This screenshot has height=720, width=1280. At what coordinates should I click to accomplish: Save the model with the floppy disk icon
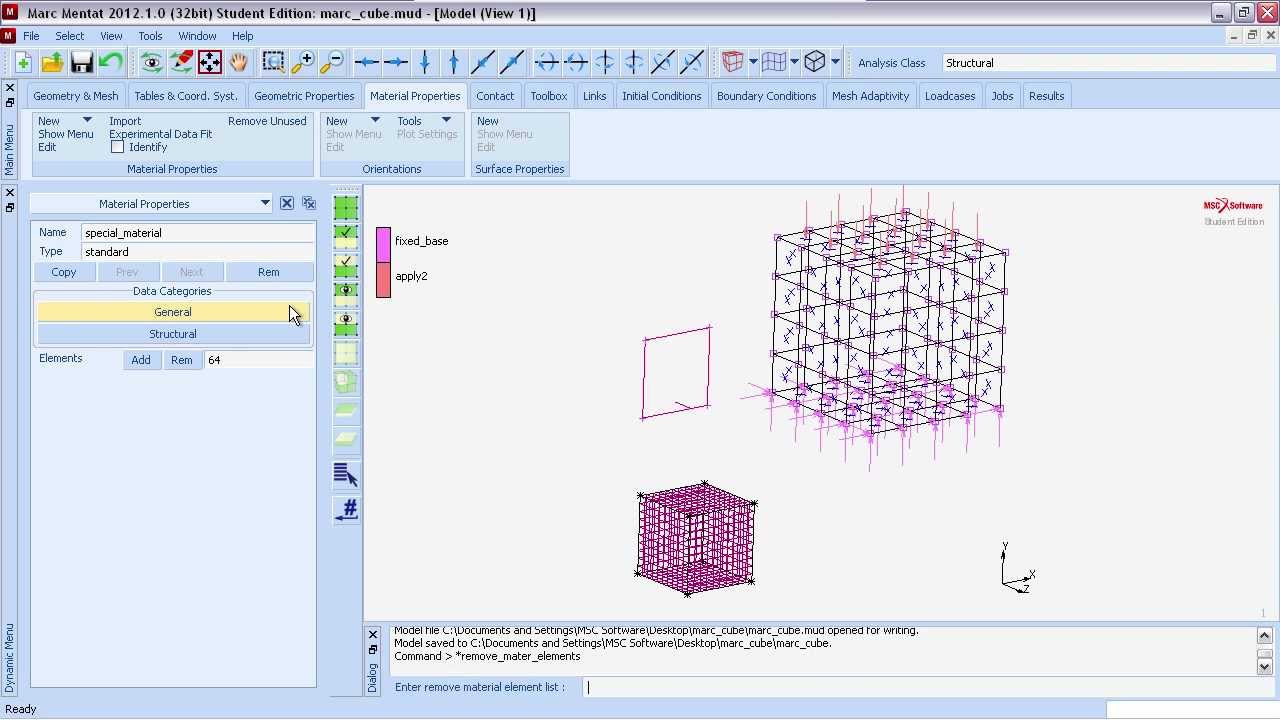click(x=81, y=62)
